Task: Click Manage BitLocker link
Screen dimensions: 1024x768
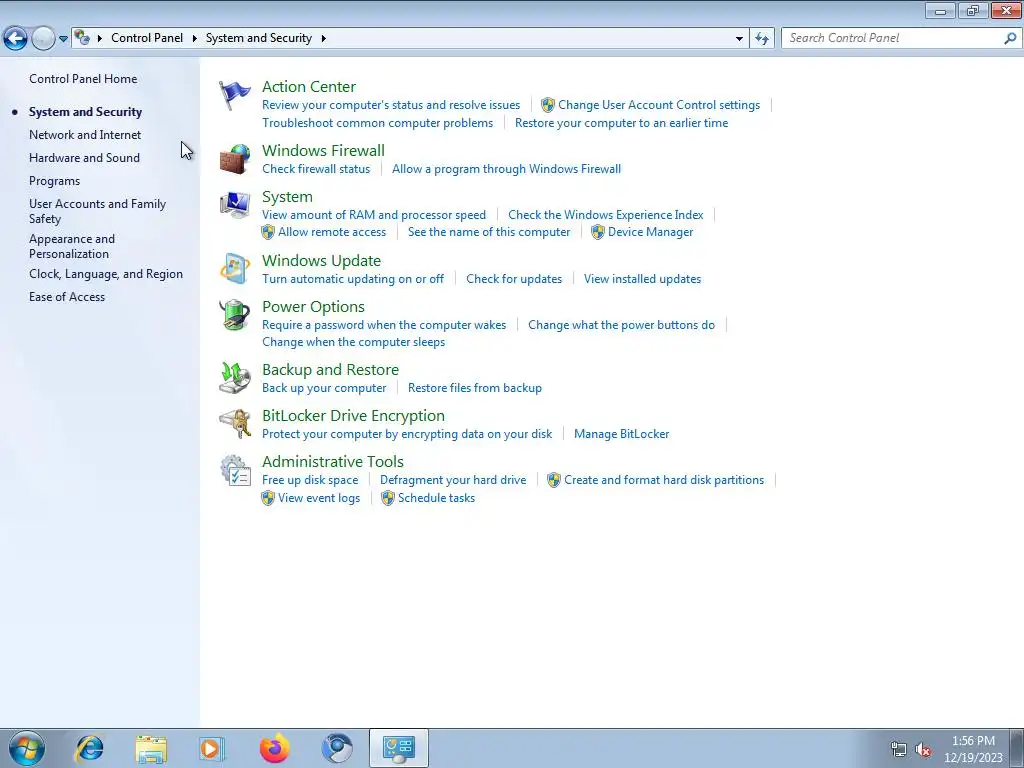Action: (621, 434)
